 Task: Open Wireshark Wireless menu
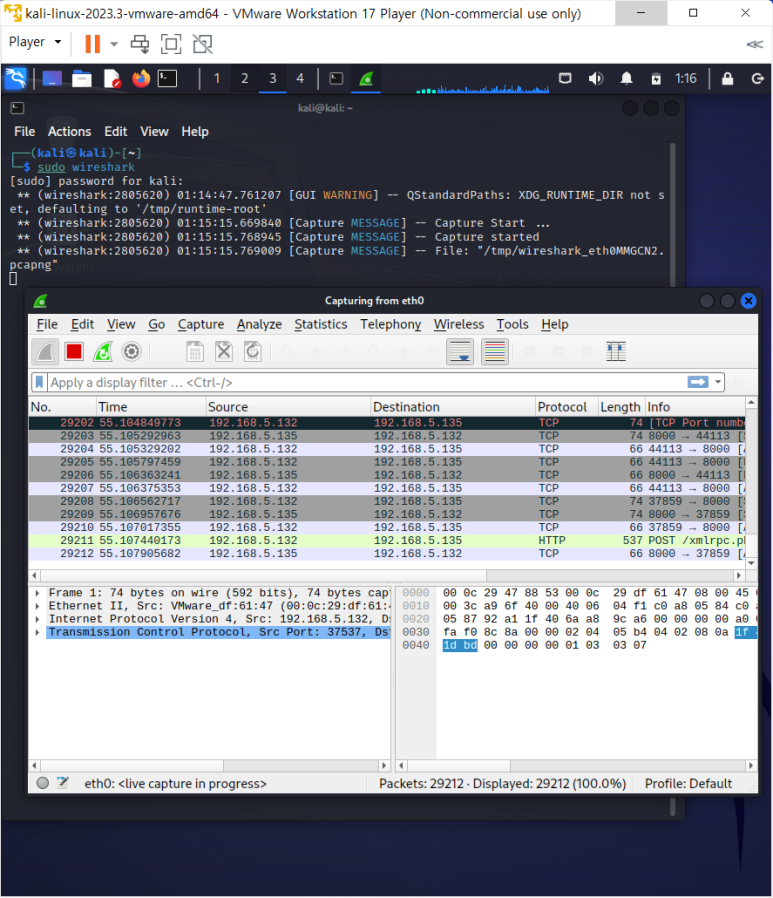click(x=459, y=324)
